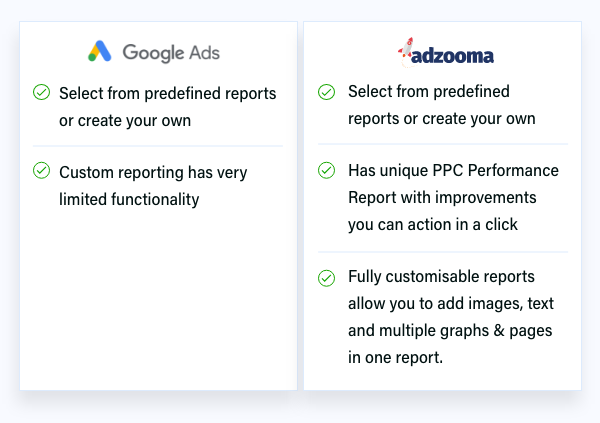Click 'in one report.' closing line
Image resolution: width=600 pixels, height=423 pixels.
point(395,358)
